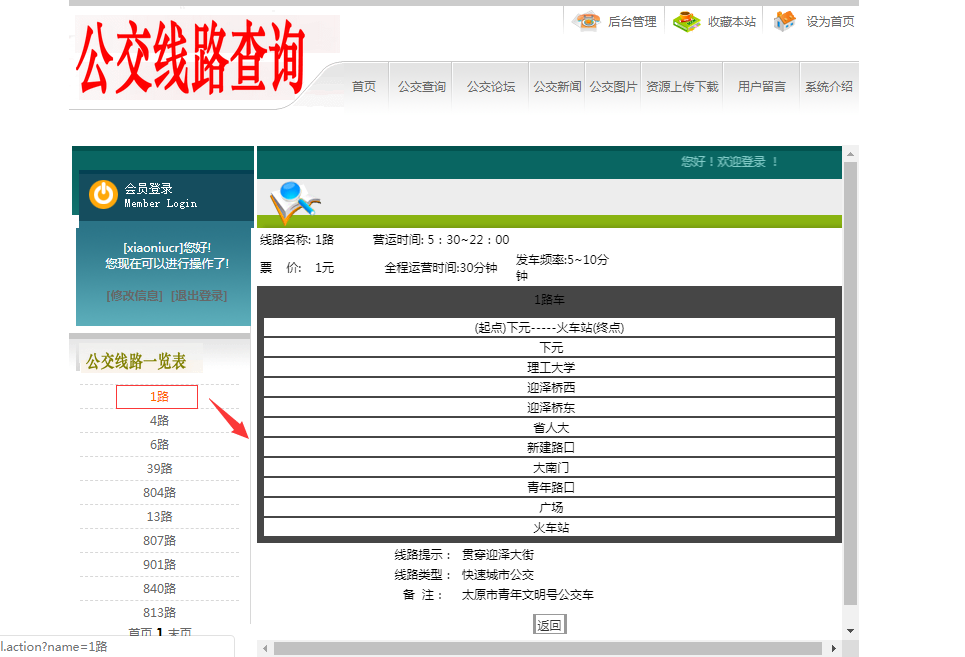Click the horizontal scrollbar right arrow
This screenshot has height=657, width=965.
pyautogui.click(x=833, y=648)
